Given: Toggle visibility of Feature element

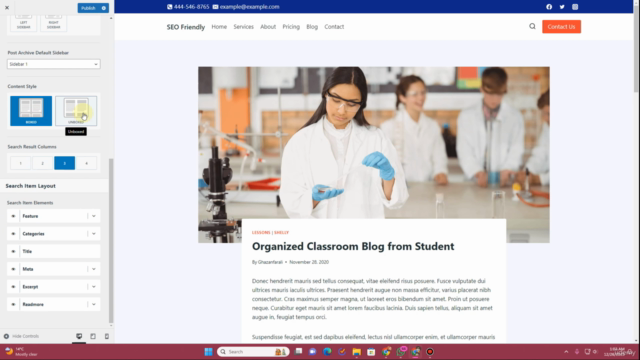Looking at the screenshot, I should pos(13,216).
